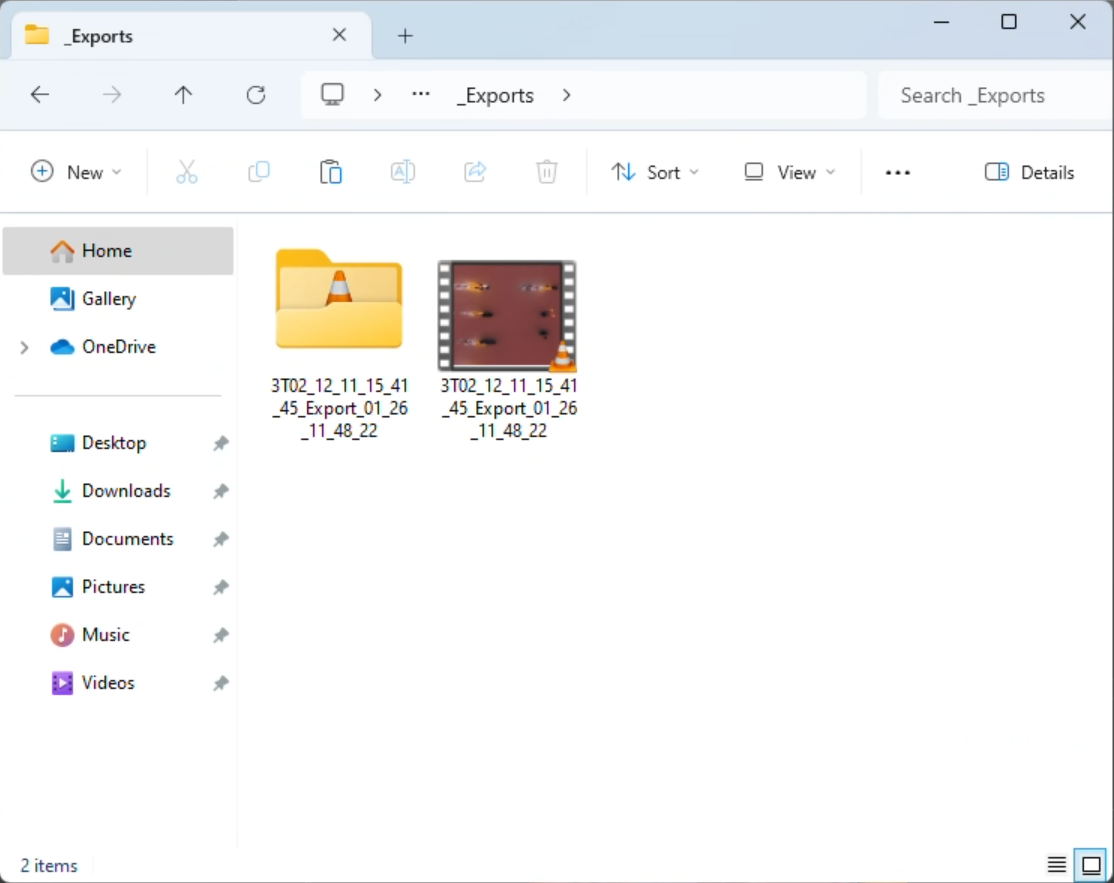
Task: Switch to large thumbnails view in status bar
Action: (x=1091, y=865)
